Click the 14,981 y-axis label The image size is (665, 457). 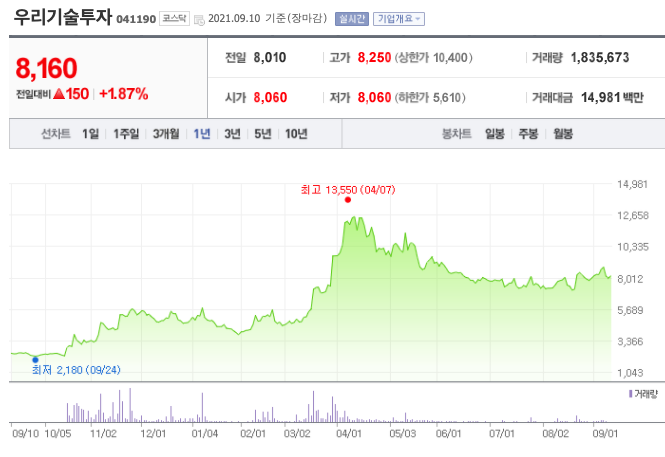[632, 184]
